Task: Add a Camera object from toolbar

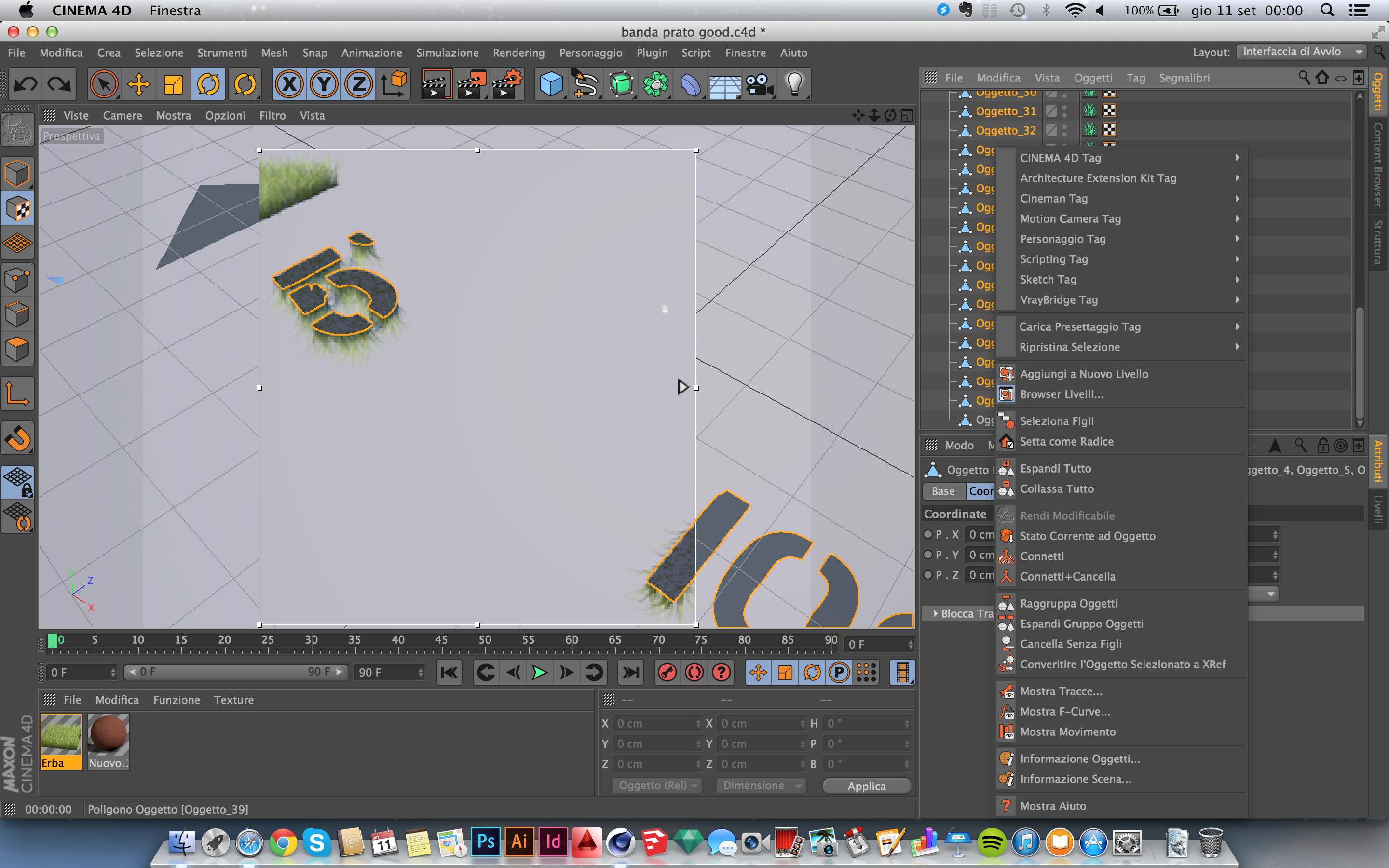Action: pyautogui.click(x=759, y=85)
